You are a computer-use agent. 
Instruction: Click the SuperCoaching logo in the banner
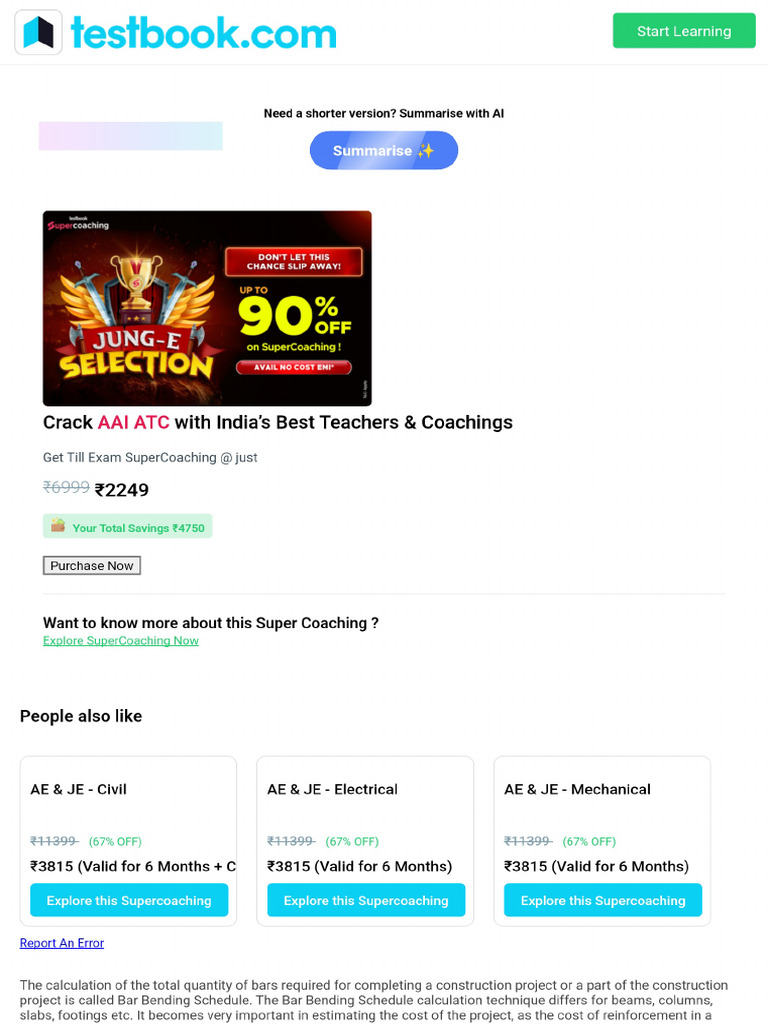tap(77, 224)
